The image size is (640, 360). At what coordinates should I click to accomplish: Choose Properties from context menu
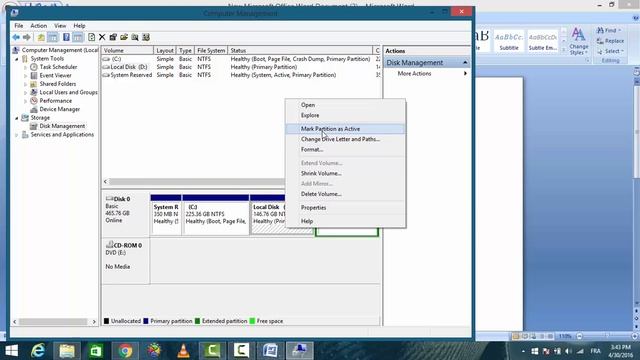click(345, 208)
